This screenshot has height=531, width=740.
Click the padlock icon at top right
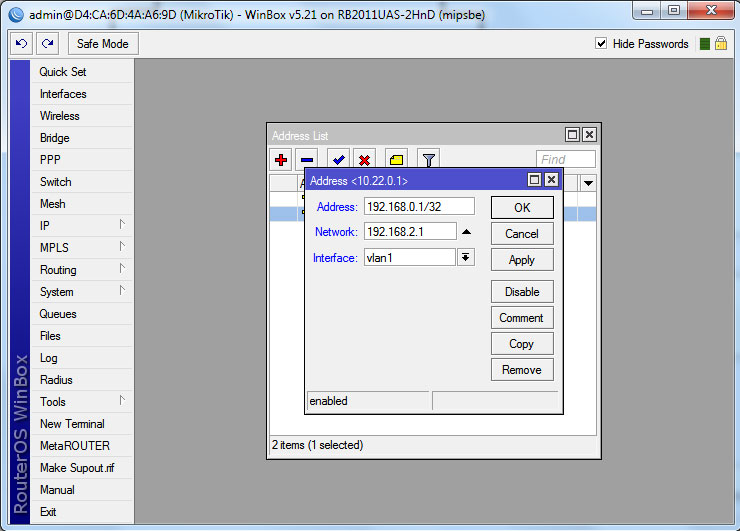720,44
